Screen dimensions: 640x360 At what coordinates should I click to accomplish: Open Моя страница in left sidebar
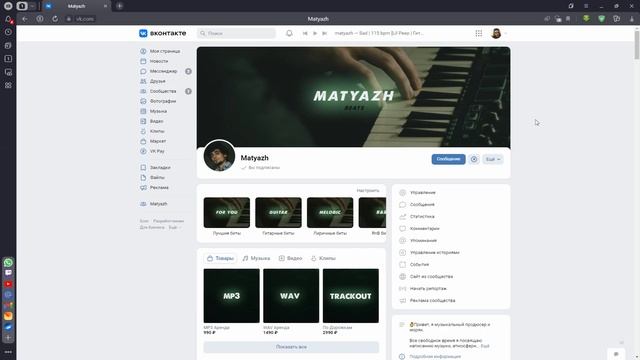pos(160,51)
